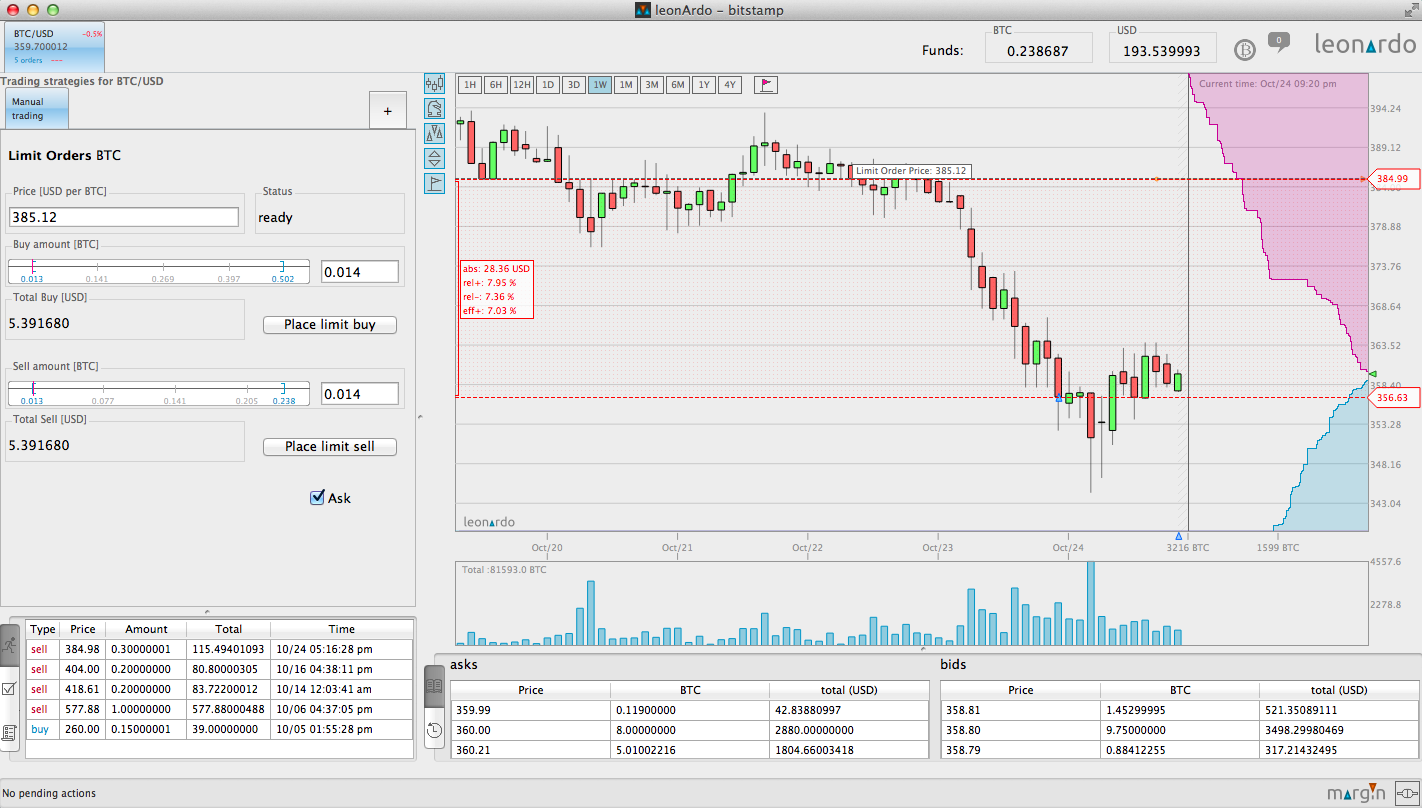This screenshot has height=808, width=1422.
Task: Click Place limit buy button
Action: click(330, 325)
